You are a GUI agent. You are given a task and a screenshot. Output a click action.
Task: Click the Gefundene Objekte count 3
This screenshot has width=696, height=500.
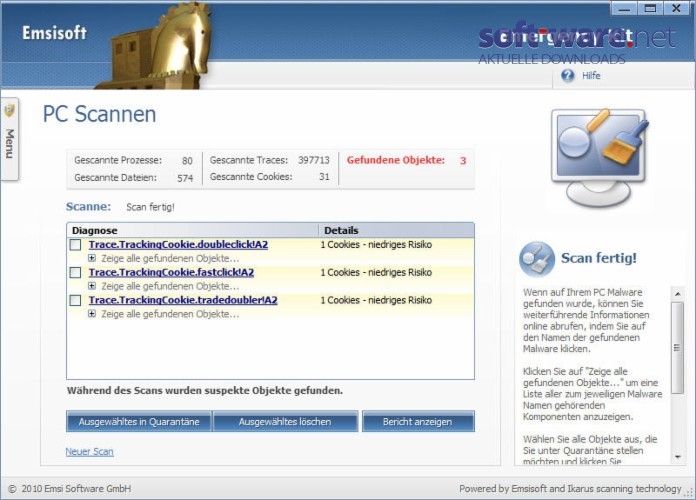[463, 161]
